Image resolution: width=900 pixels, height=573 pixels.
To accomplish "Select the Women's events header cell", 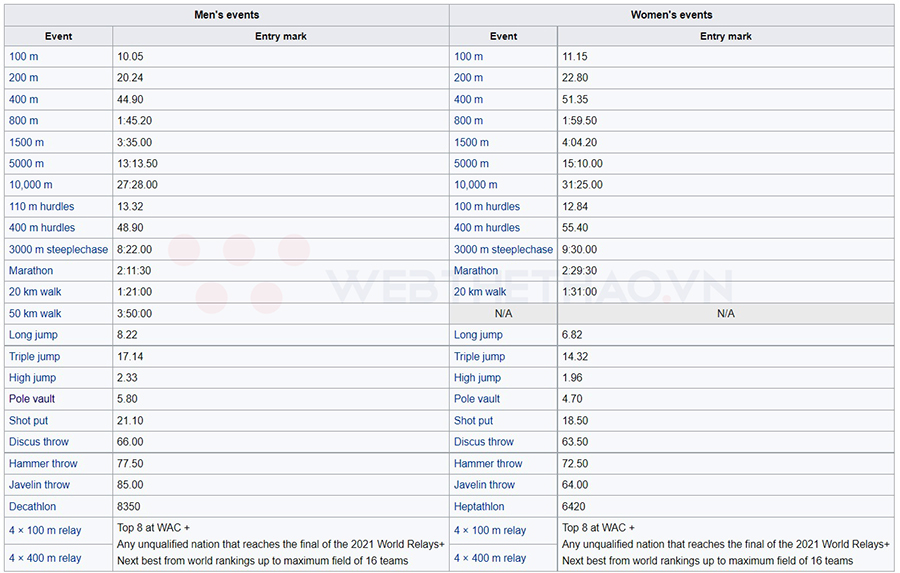I will pos(672,15).
